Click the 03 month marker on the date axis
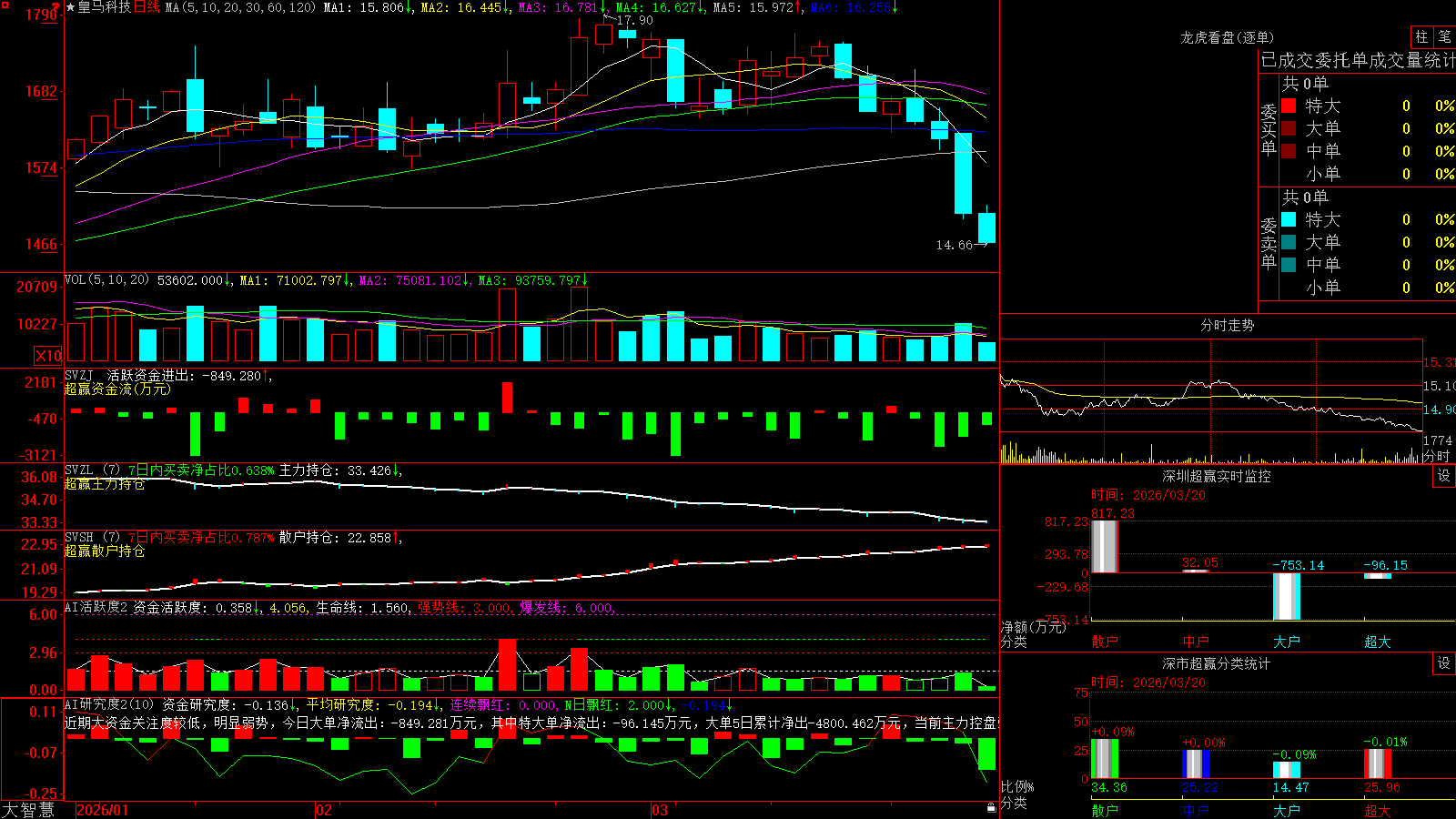 pos(660,810)
